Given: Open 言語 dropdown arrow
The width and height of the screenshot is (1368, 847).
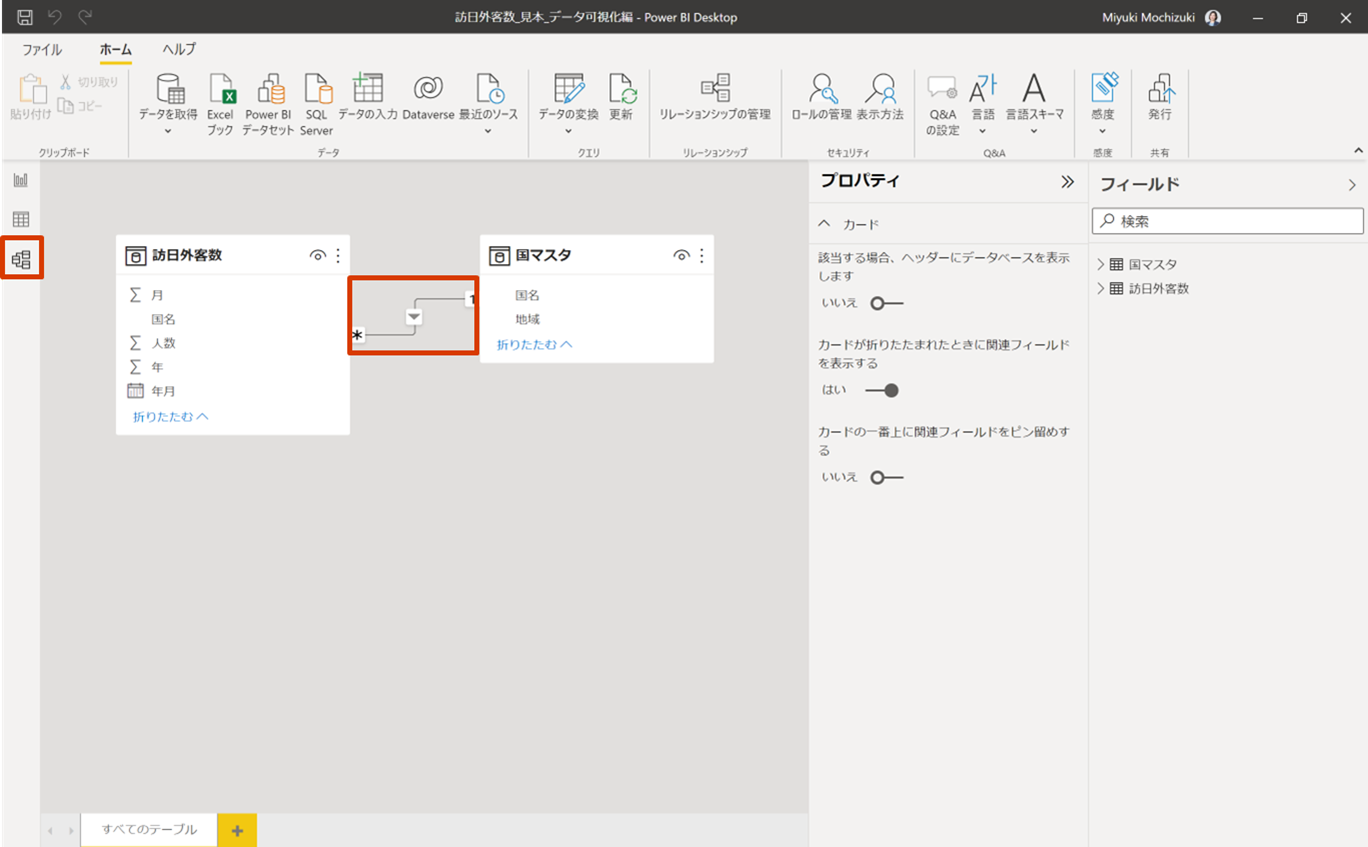Looking at the screenshot, I should click(x=983, y=131).
